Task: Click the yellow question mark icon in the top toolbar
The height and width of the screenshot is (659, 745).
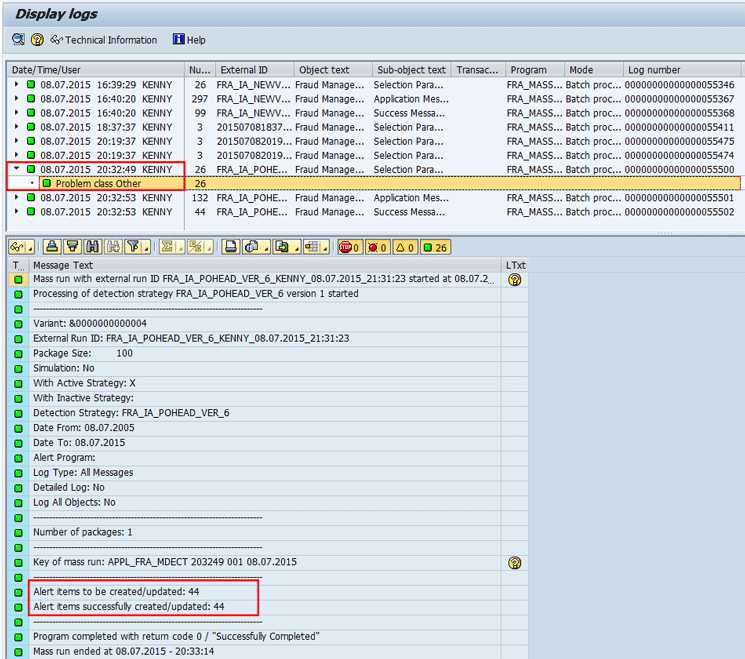Action: (x=37, y=39)
